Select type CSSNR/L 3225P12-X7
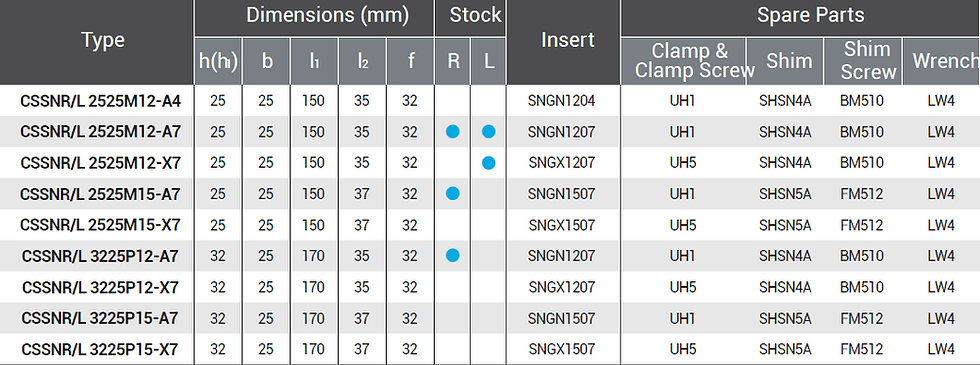980x365 pixels. tap(101, 287)
